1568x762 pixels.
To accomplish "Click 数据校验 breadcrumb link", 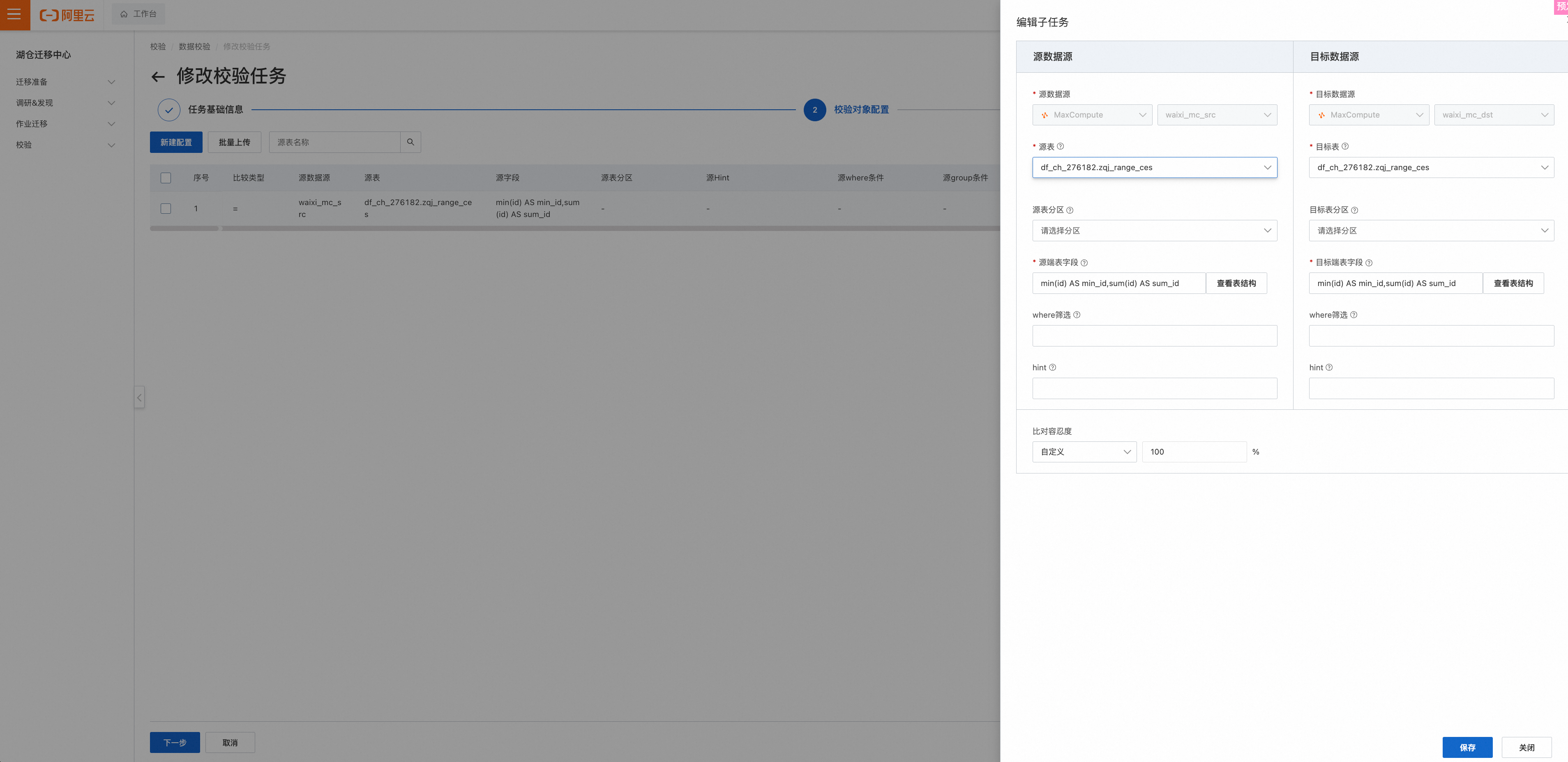I will coord(194,47).
